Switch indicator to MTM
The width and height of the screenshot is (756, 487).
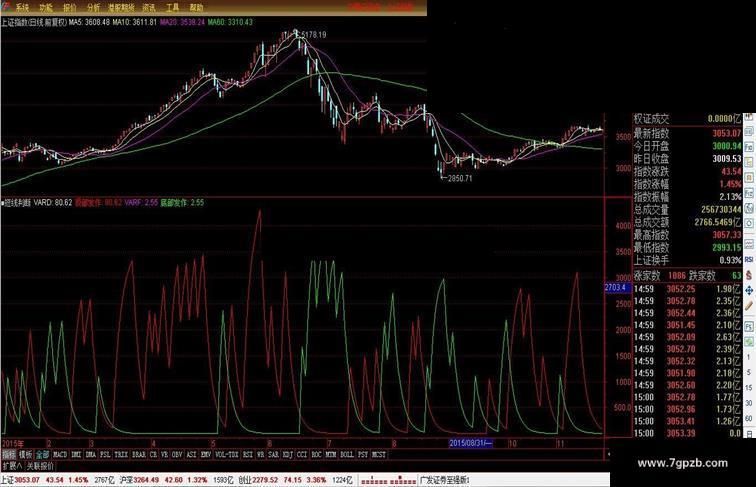coord(331,454)
